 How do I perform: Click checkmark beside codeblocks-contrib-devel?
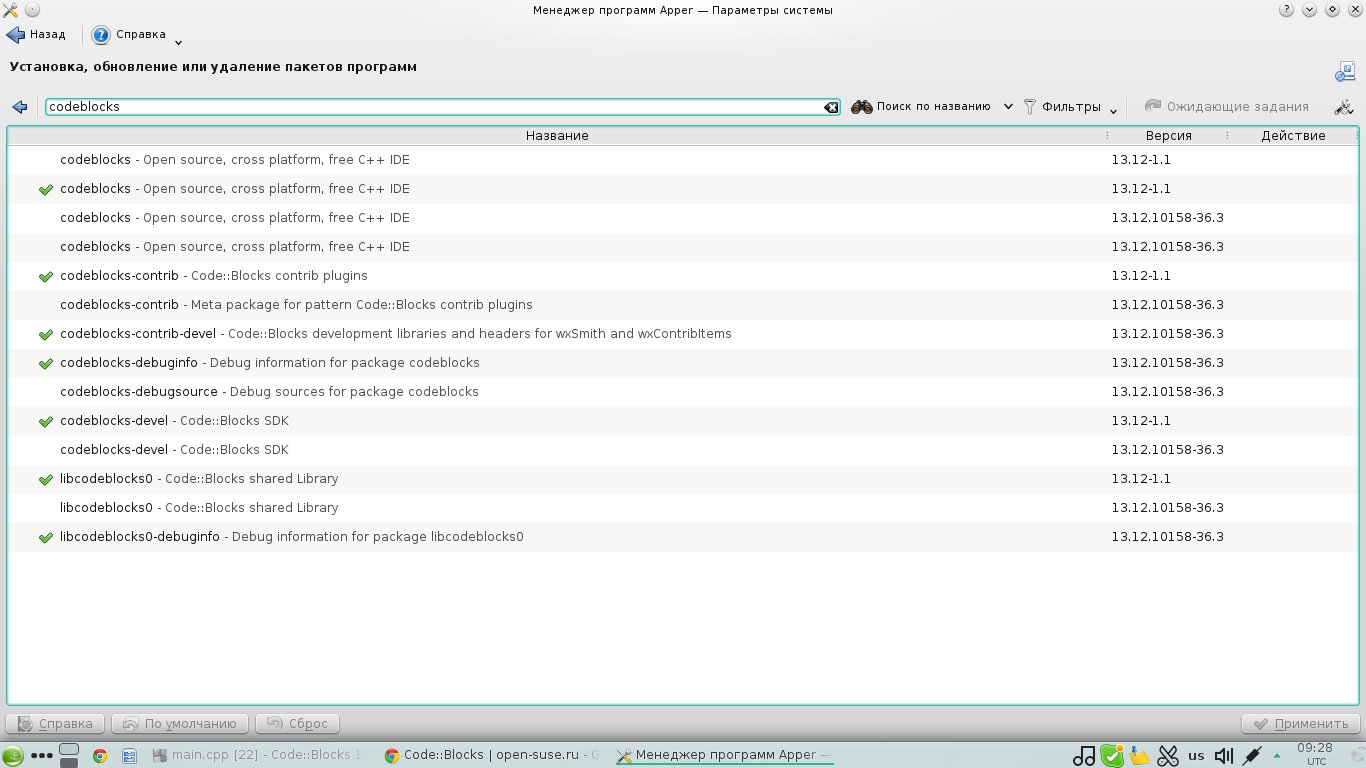click(45, 334)
